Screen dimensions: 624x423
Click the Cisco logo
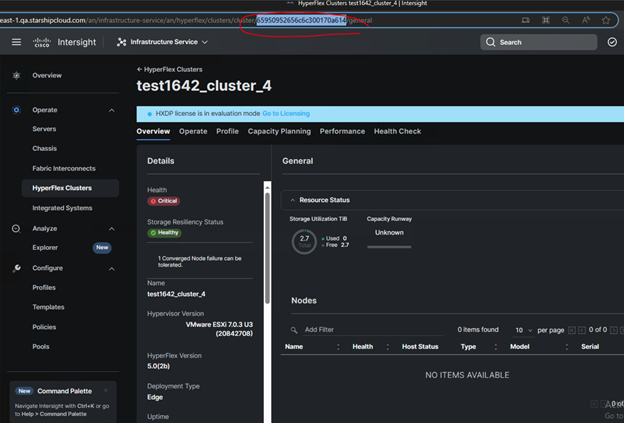point(42,42)
